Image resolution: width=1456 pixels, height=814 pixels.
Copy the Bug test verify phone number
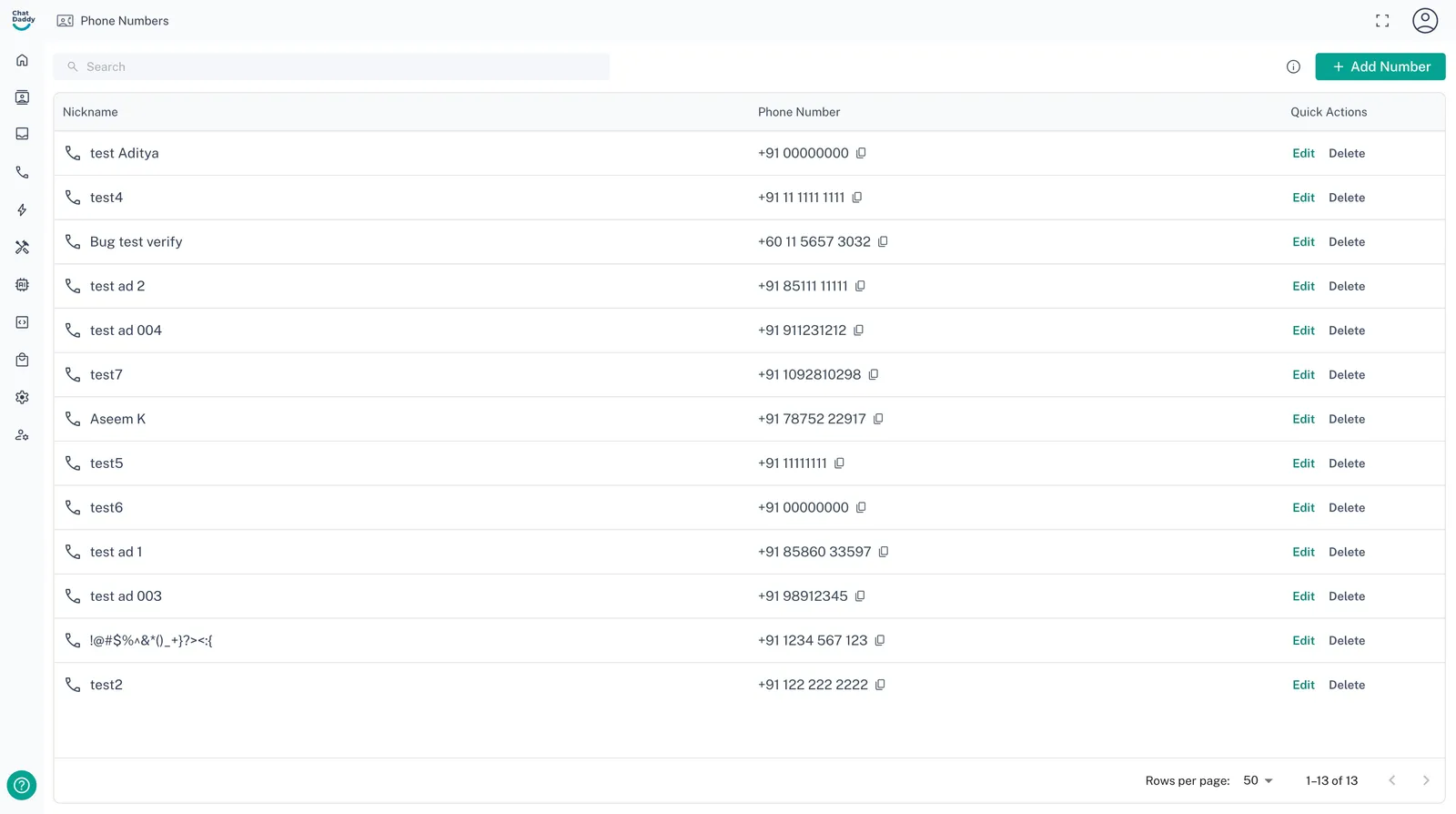click(x=883, y=241)
